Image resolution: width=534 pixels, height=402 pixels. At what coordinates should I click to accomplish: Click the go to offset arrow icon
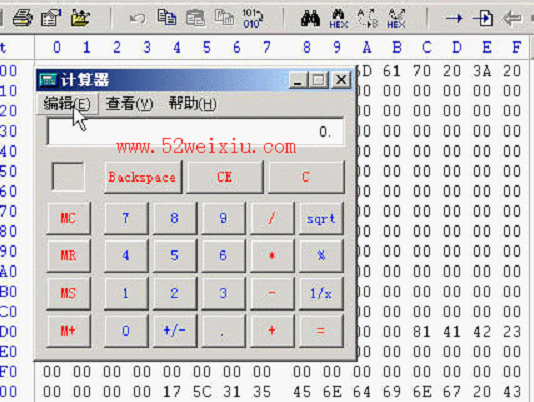coord(483,18)
